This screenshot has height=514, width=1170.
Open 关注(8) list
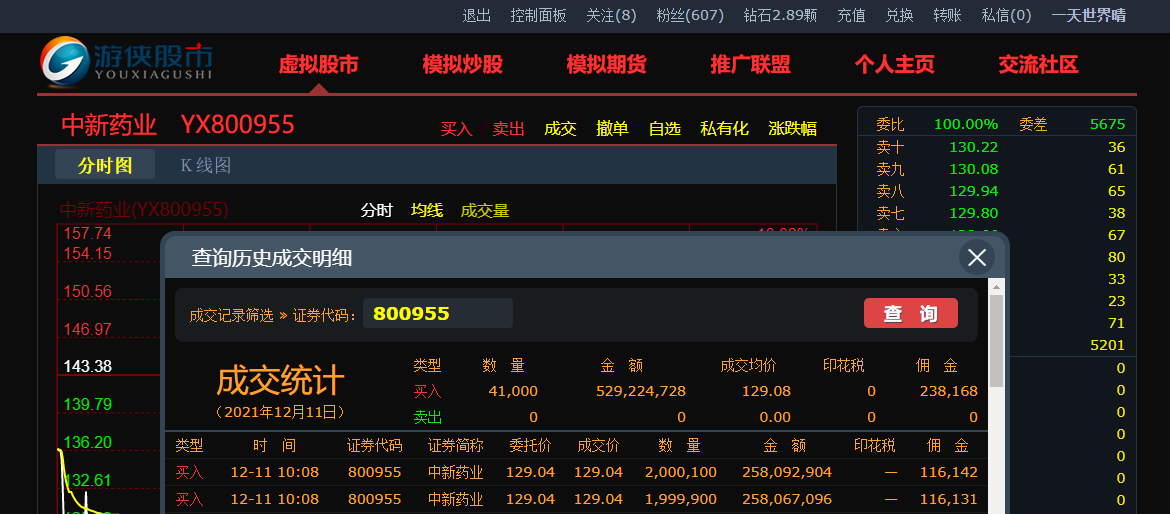point(611,15)
